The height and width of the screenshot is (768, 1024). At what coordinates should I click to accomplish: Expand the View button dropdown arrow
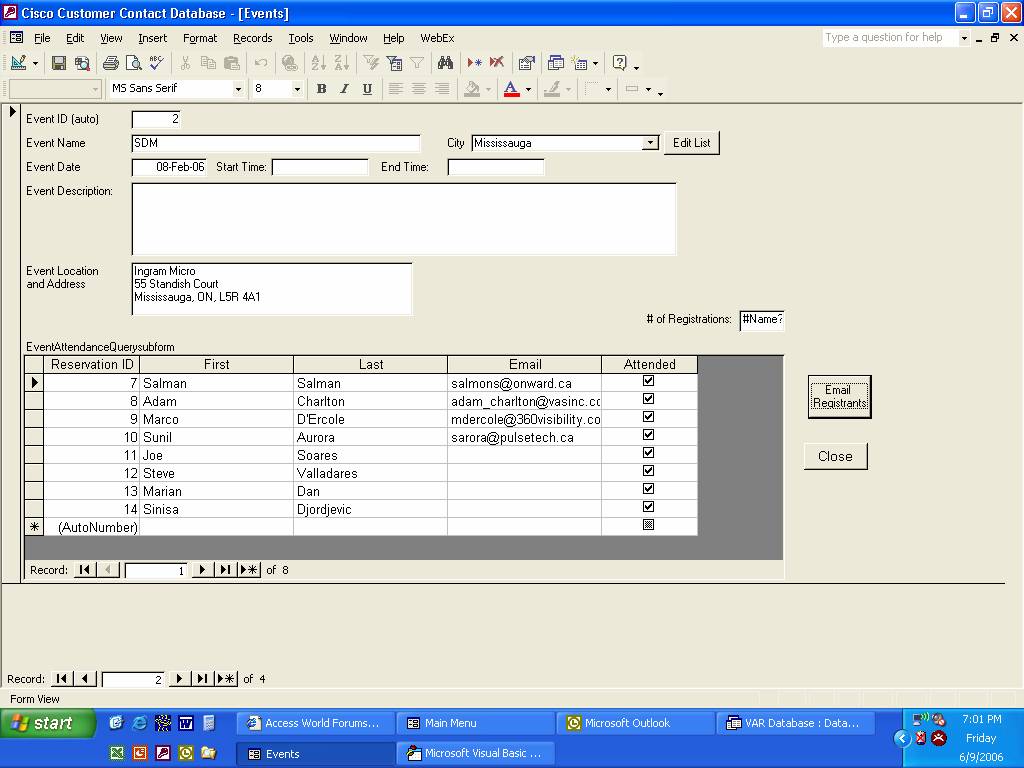click(x=35, y=63)
